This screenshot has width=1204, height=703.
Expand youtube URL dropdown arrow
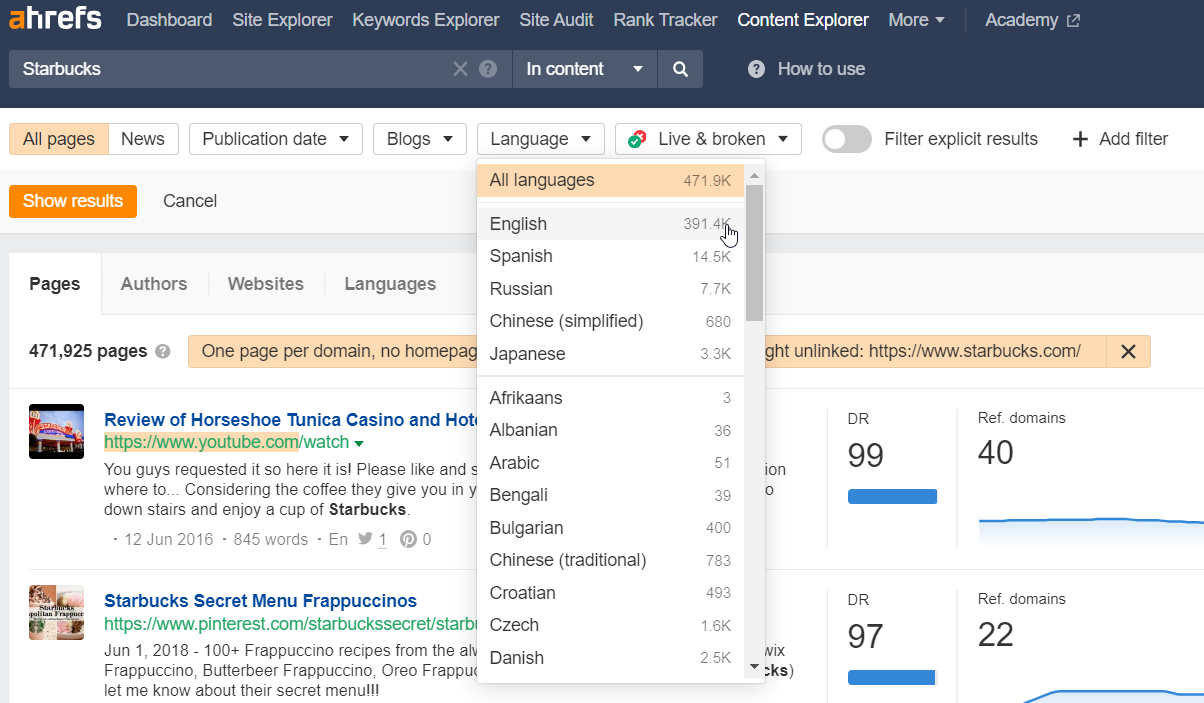(359, 443)
